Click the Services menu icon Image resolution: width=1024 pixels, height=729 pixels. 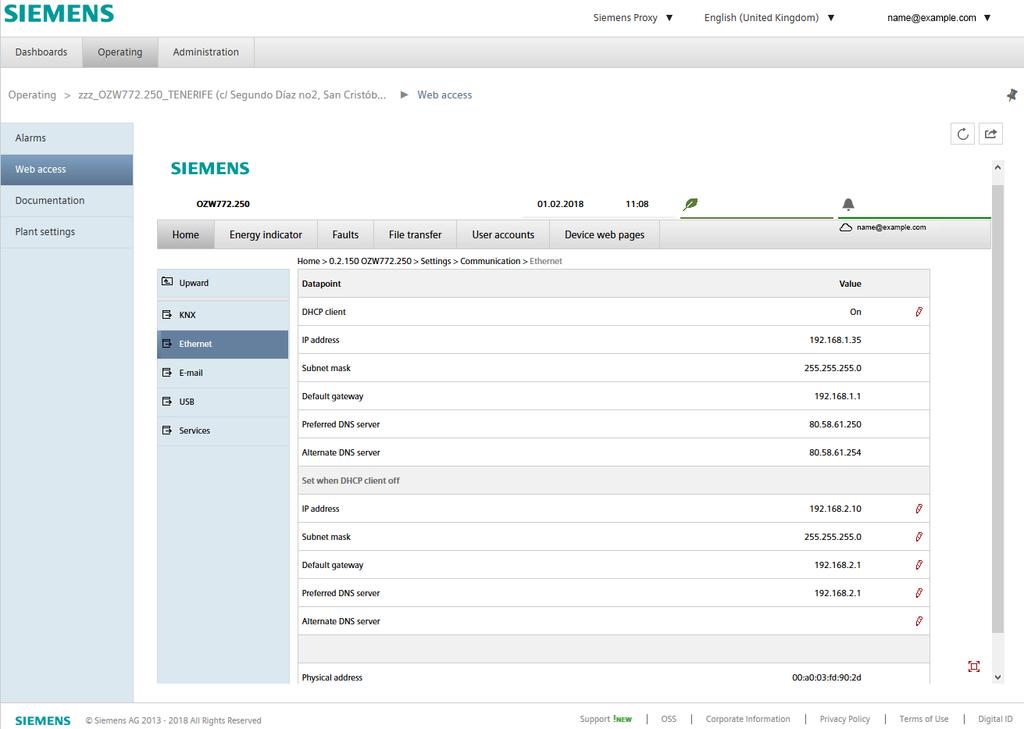click(167, 430)
